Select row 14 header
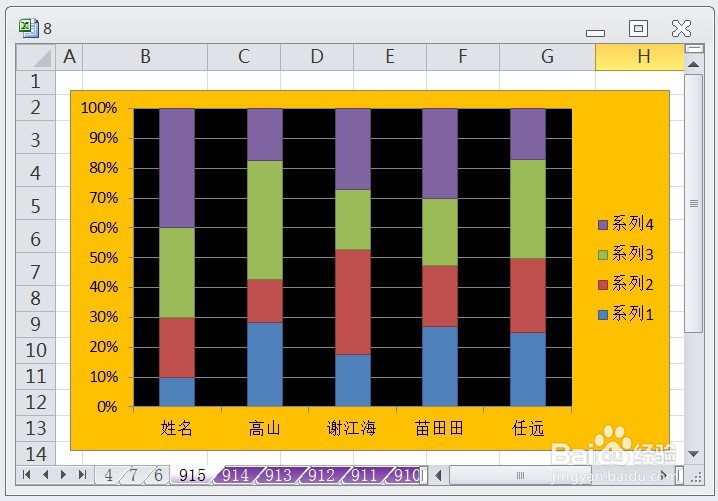Image resolution: width=718 pixels, height=501 pixels. point(36,454)
